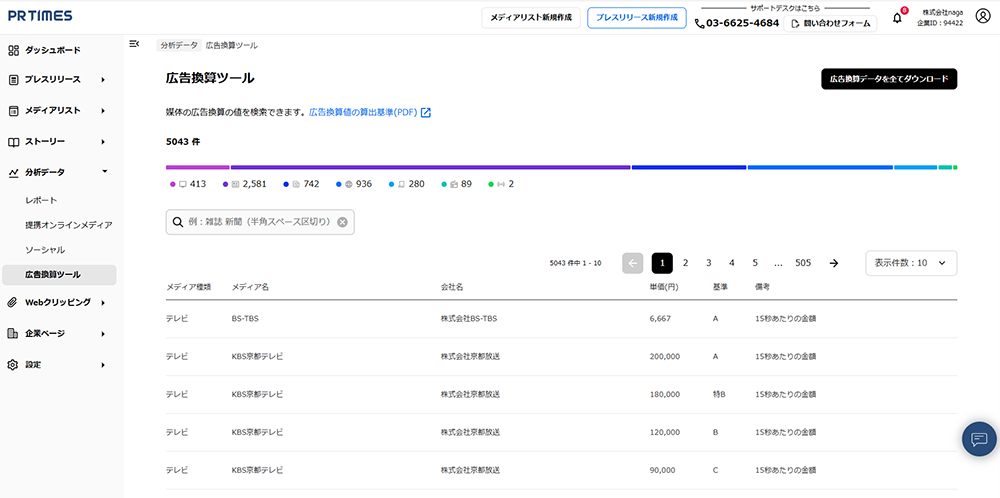Collapse the sidebar with the menu toggle icon
The image size is (1000, 498).
(134, 44)
